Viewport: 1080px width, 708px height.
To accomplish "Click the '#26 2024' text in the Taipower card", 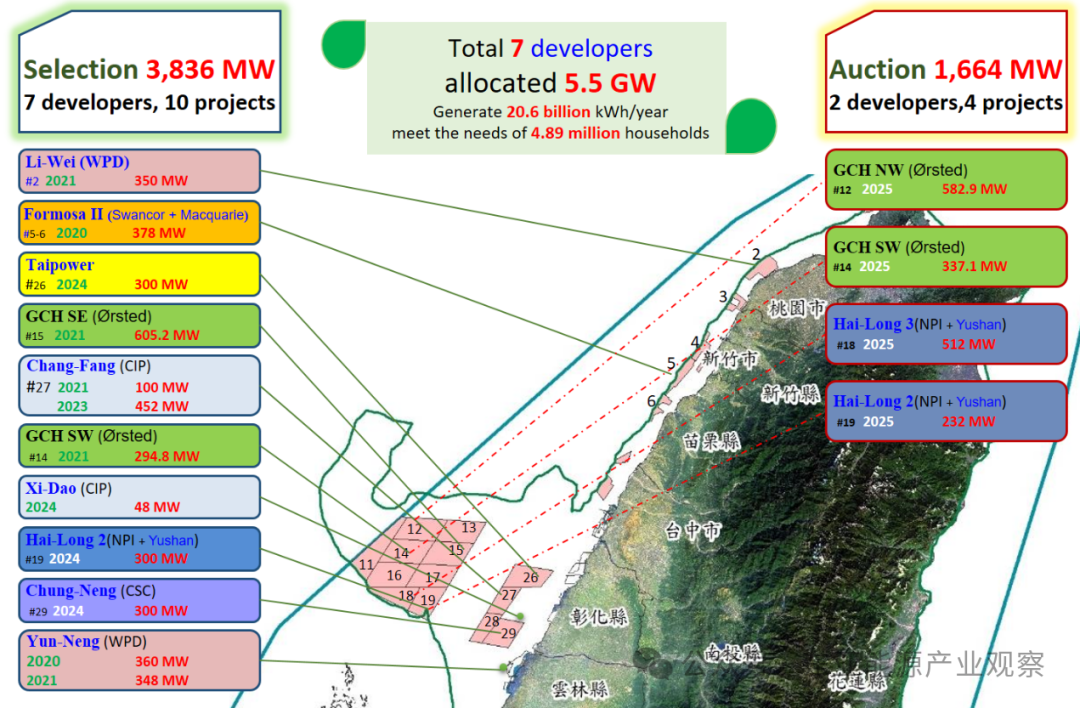I will coord(56,284).
